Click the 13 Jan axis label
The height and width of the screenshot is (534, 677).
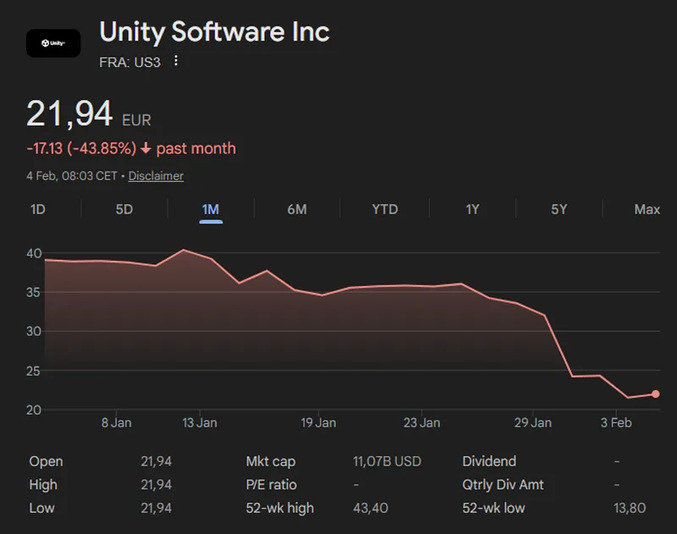[x=200, y=423]
